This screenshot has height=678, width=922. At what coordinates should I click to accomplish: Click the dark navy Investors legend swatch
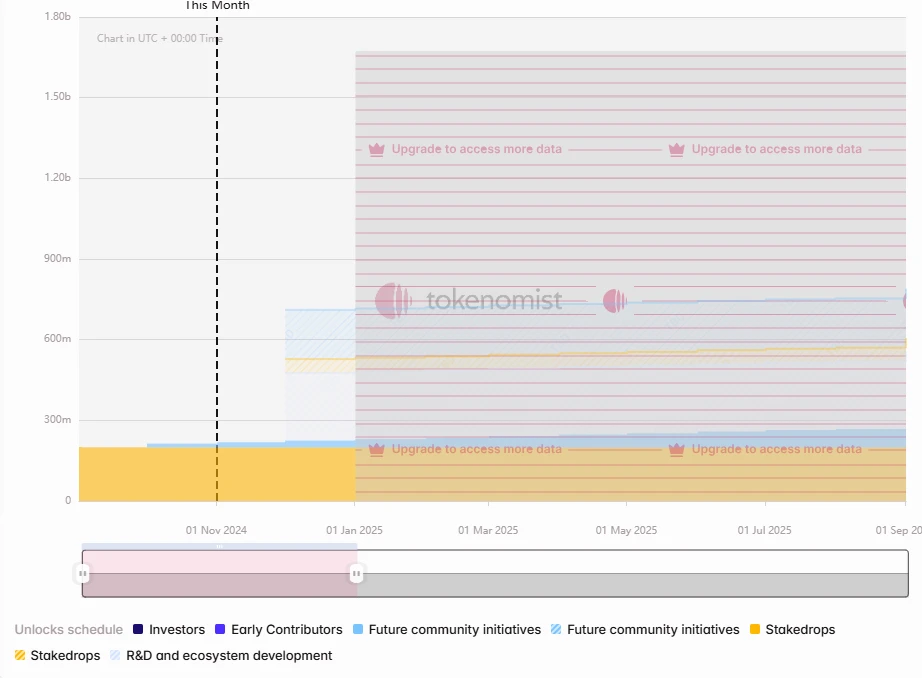click(x=138, y=630)
